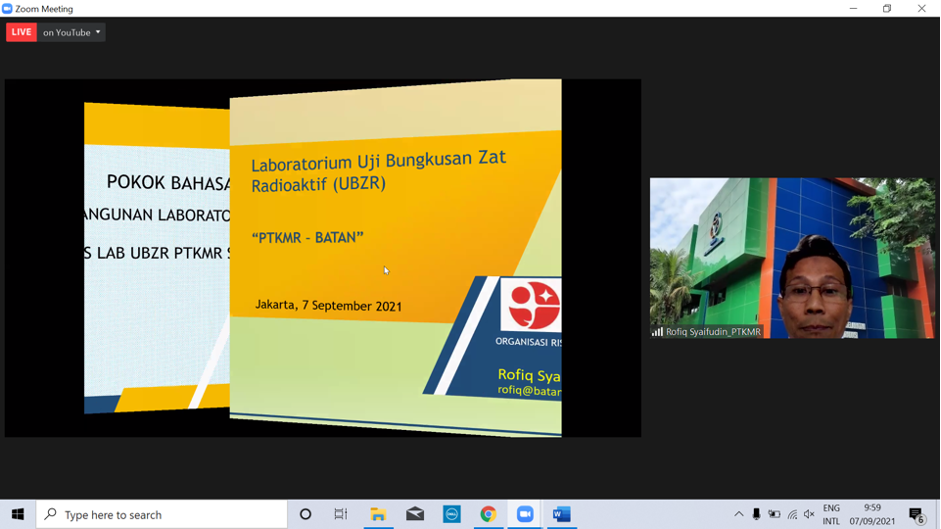Click the 'Rofiq Syaifudin_PTKMR' name label
941x529 pixels.
coord(713,331)
